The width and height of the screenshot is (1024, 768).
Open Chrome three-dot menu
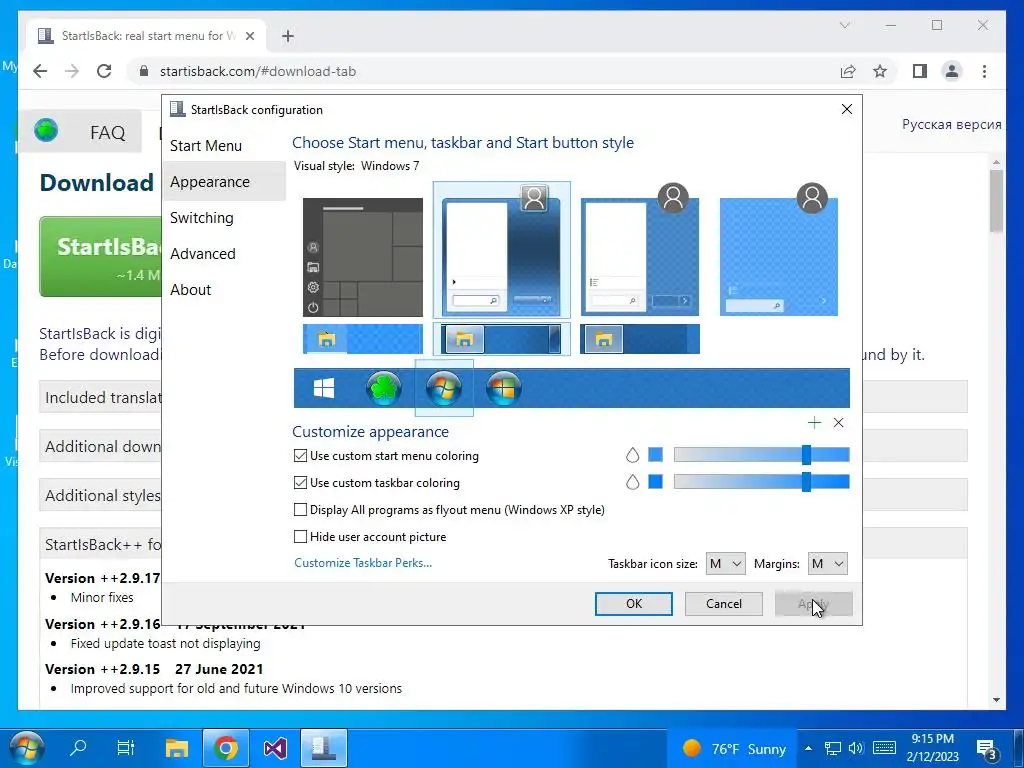(x=984, y=71)
